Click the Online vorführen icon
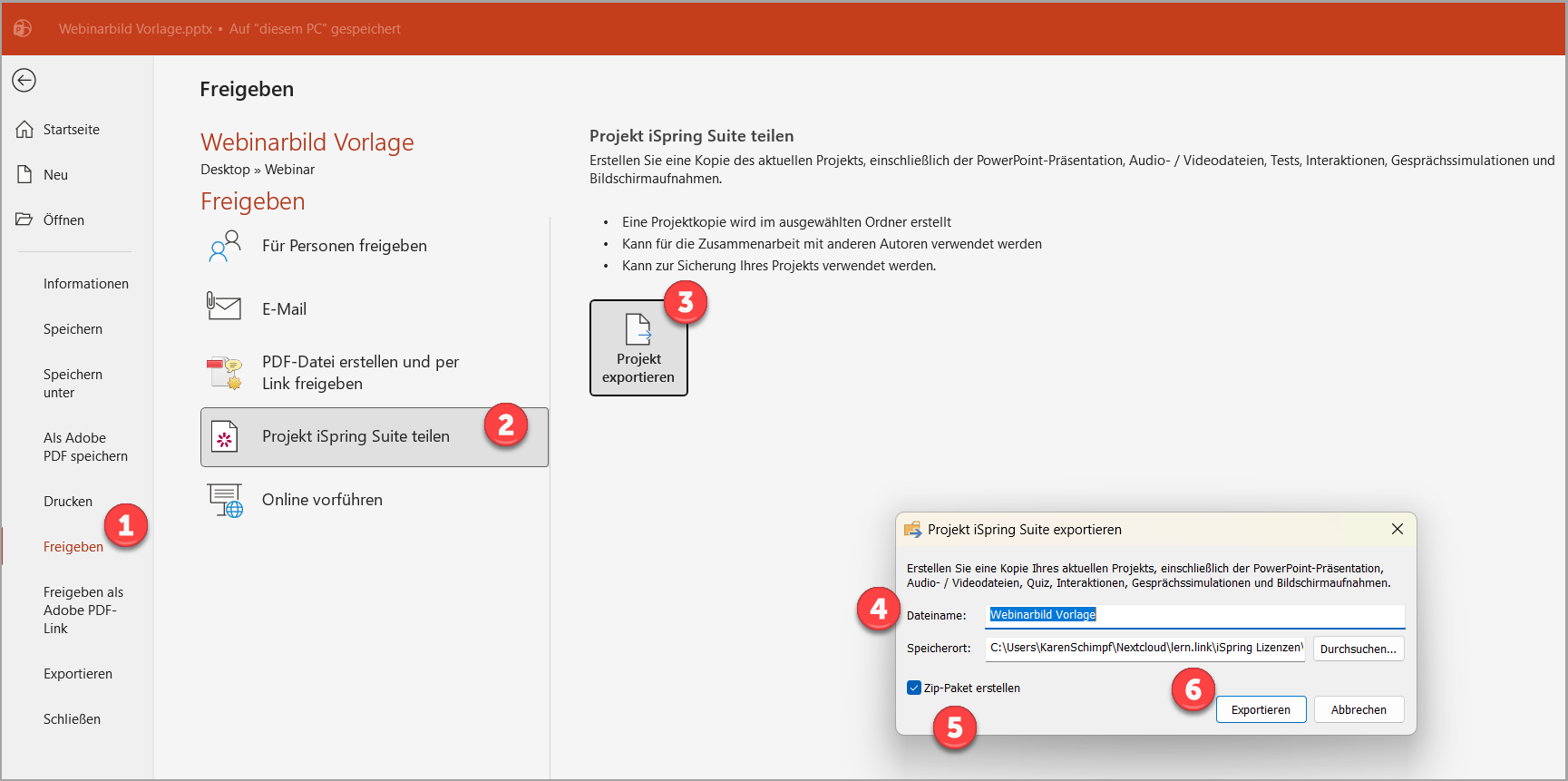Viewport: 1568px width, 781px height. click(224, 500)
